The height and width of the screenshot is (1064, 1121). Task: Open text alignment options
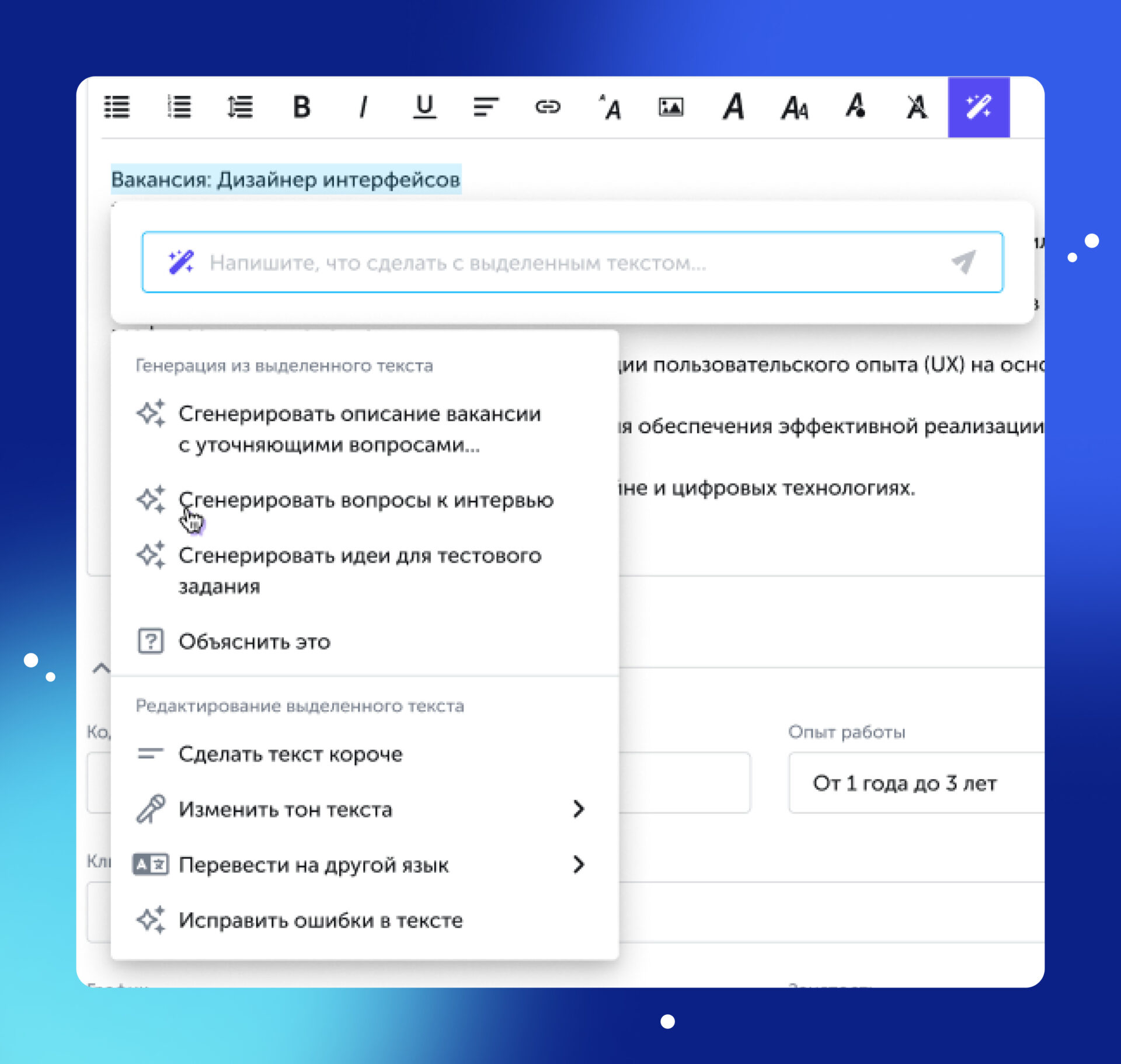486,107
